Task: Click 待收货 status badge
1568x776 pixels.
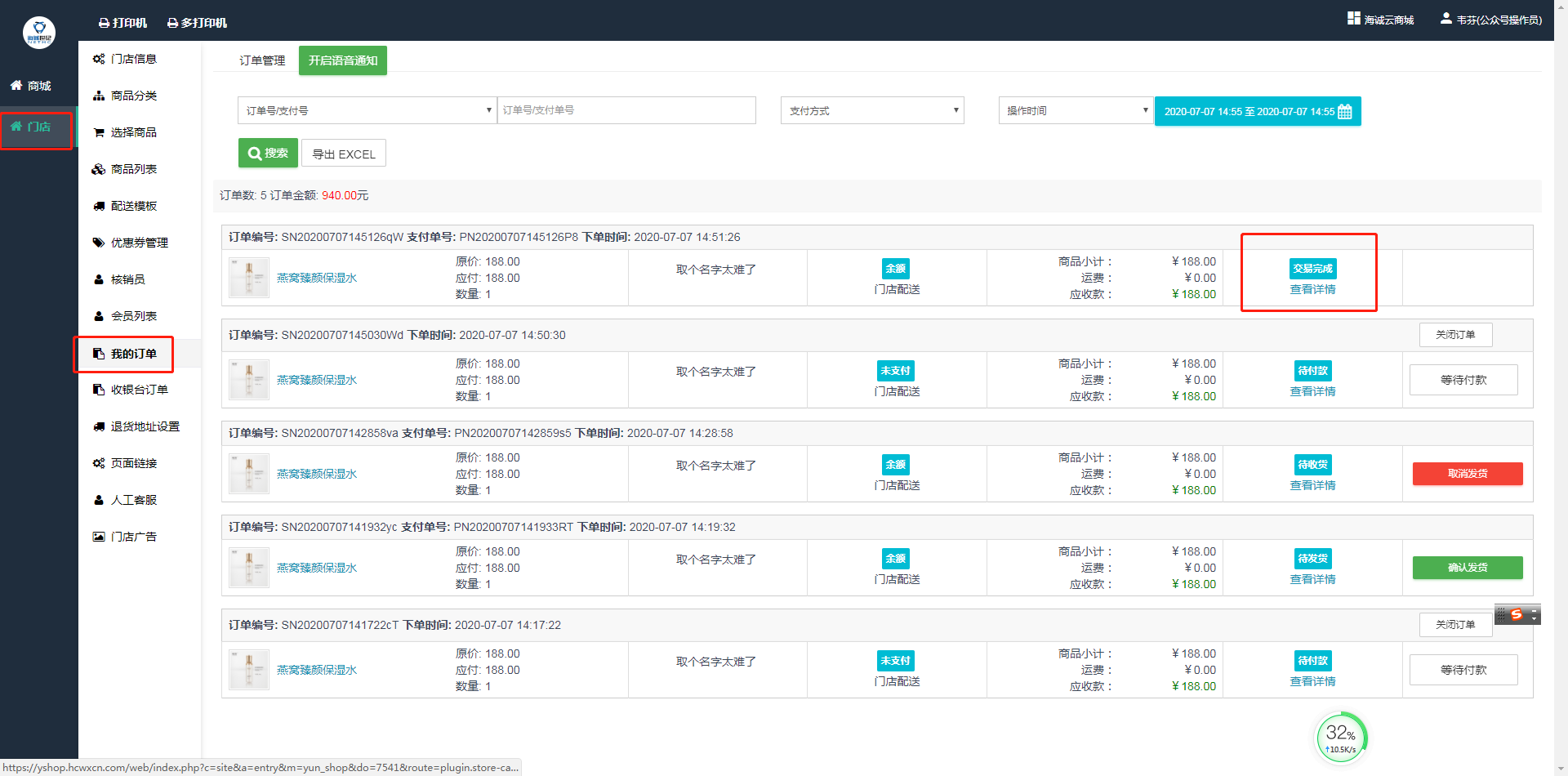Action: 1312,465
